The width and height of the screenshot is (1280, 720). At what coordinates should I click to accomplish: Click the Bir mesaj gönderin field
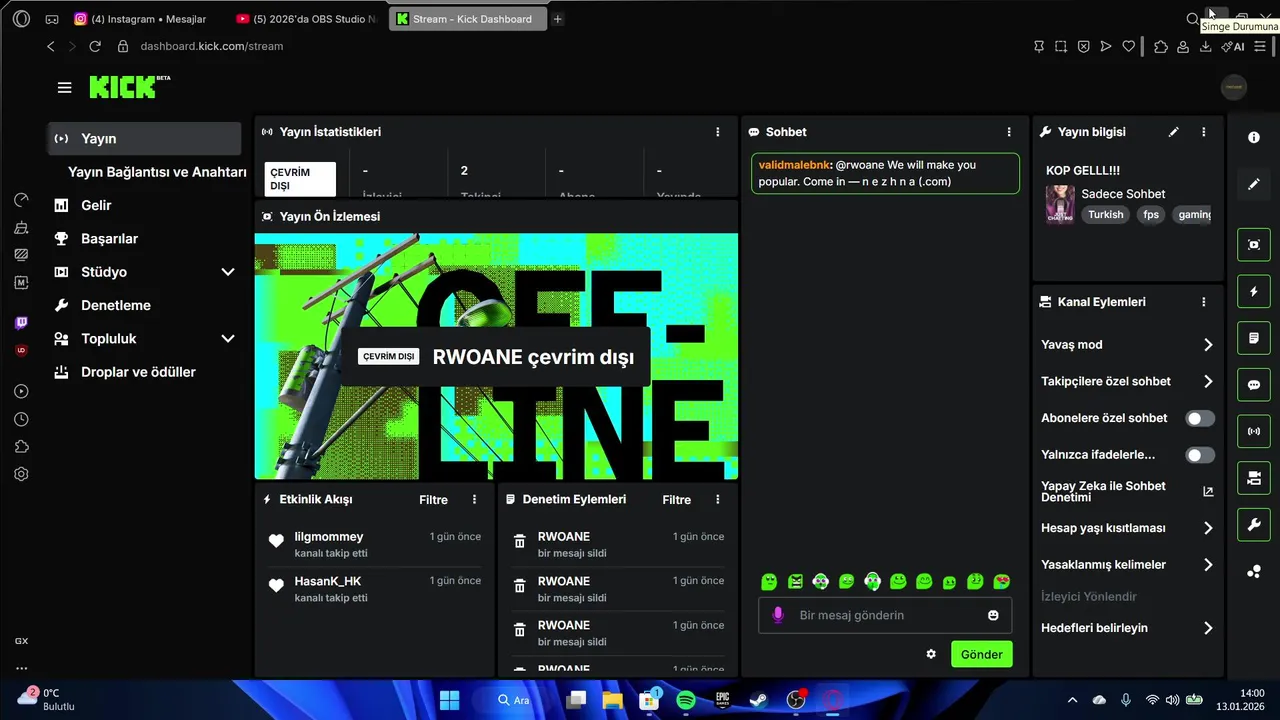pos(884,615)
